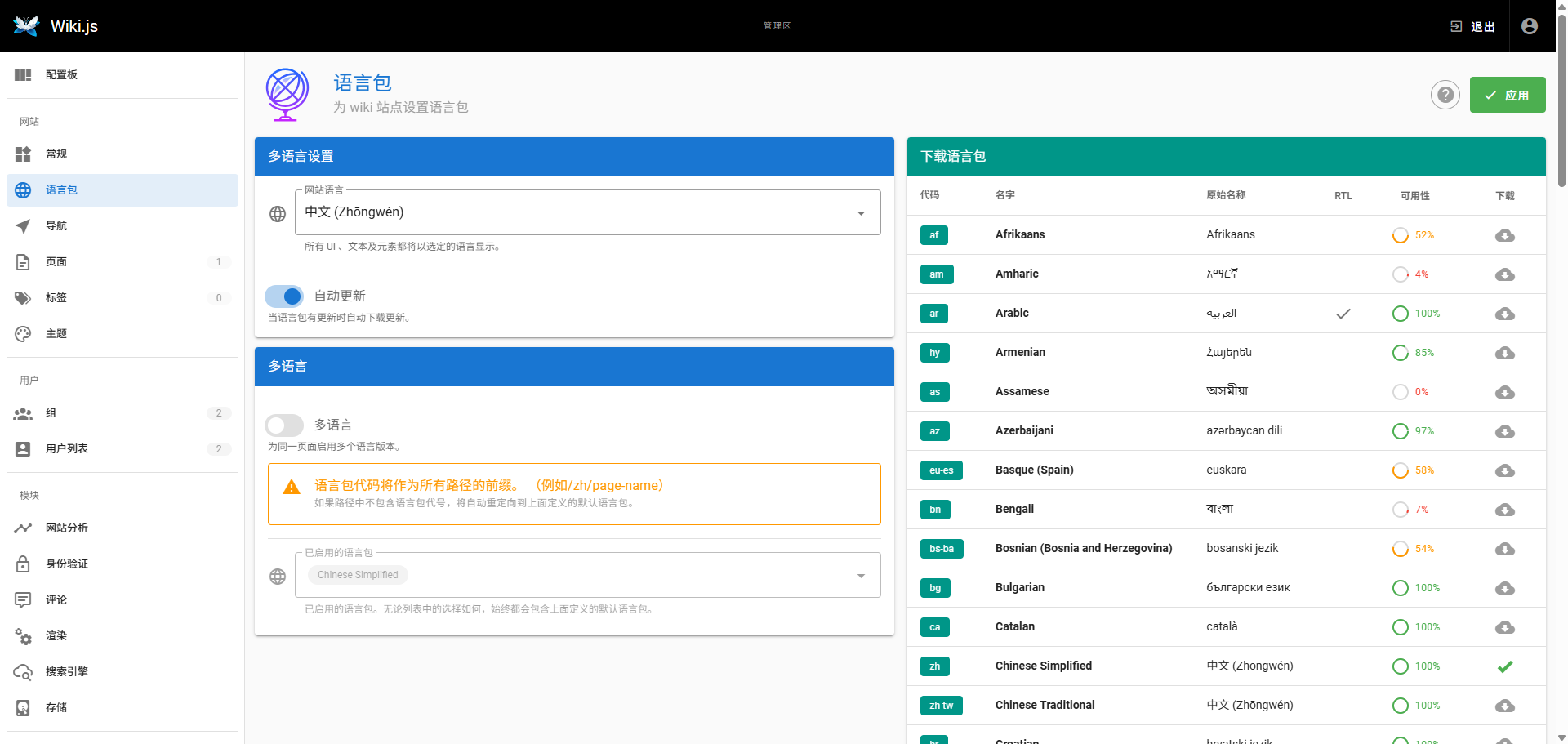Image resolution: width=1568 pixels, height=744 pixels.
Task: Open 身份验证 in the sidebar
Action: [x=122, y=564]
